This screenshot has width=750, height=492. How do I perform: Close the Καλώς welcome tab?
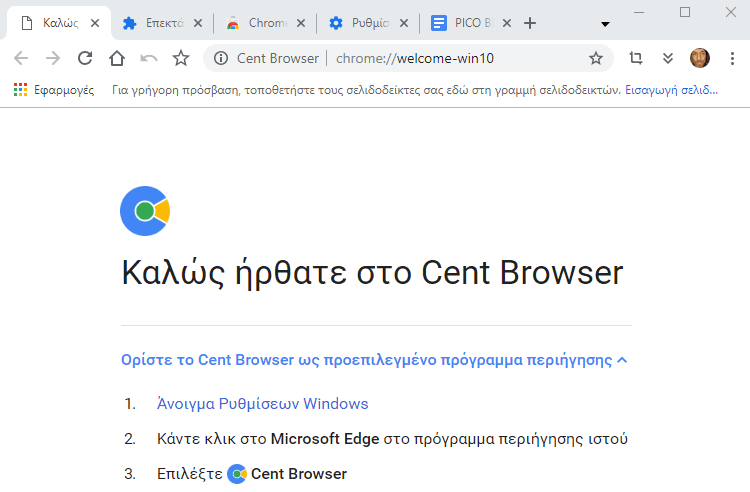[95, 23]
